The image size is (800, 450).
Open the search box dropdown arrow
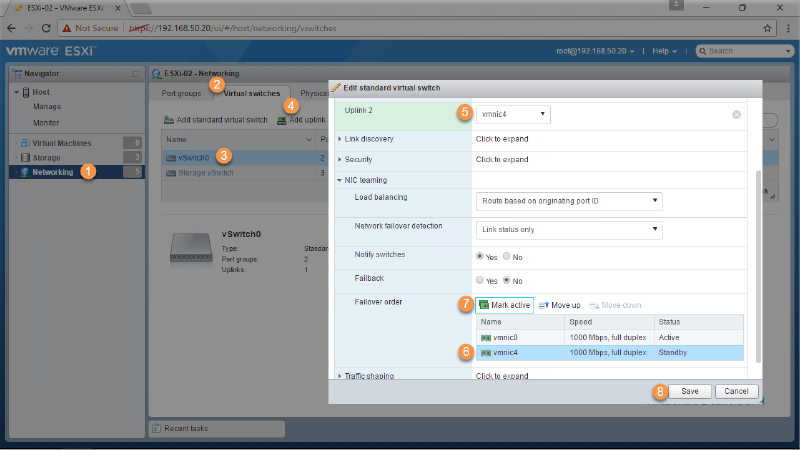point(788,51)
